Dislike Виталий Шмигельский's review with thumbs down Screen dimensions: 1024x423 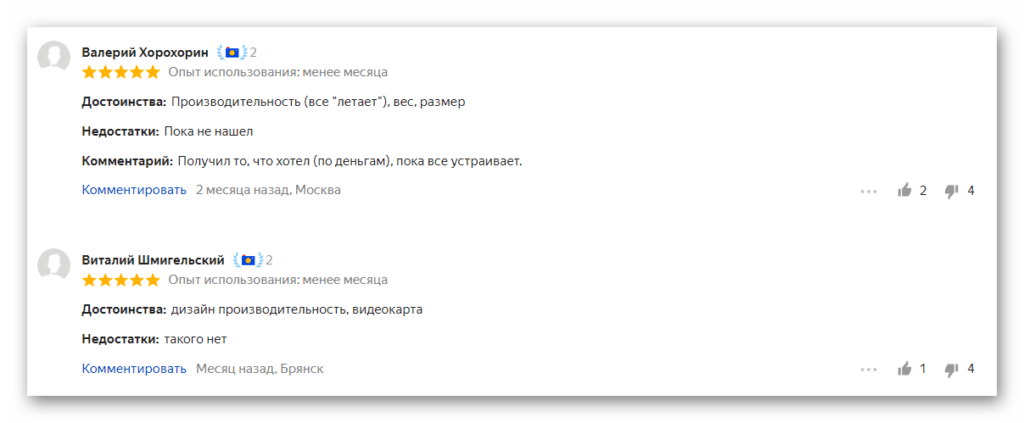coord(952,369)
